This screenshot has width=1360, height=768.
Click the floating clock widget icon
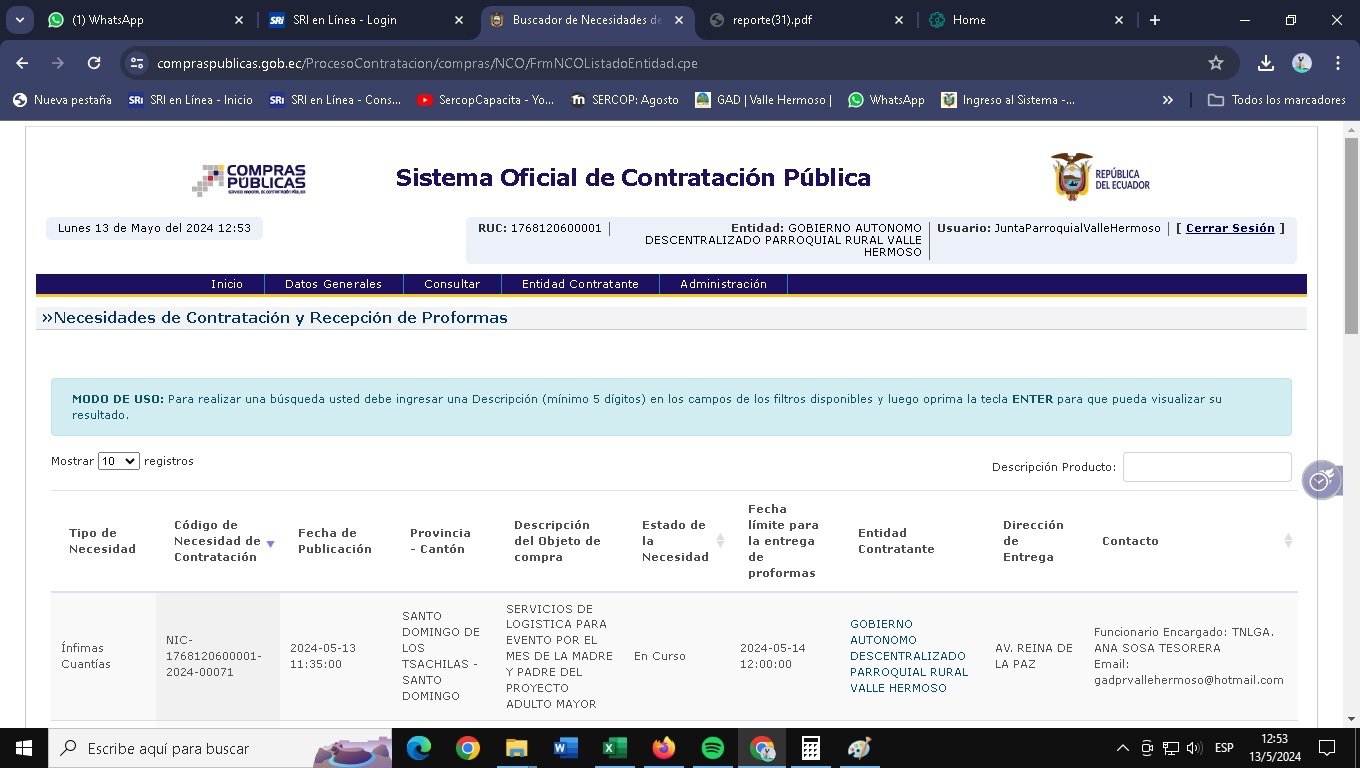[1320, 481]
